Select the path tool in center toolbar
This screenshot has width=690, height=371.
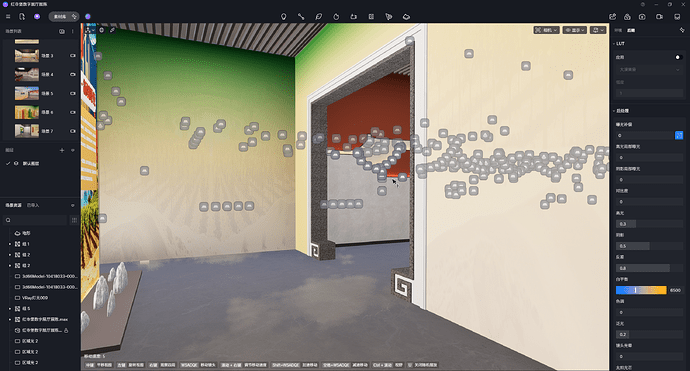point(301,17)
